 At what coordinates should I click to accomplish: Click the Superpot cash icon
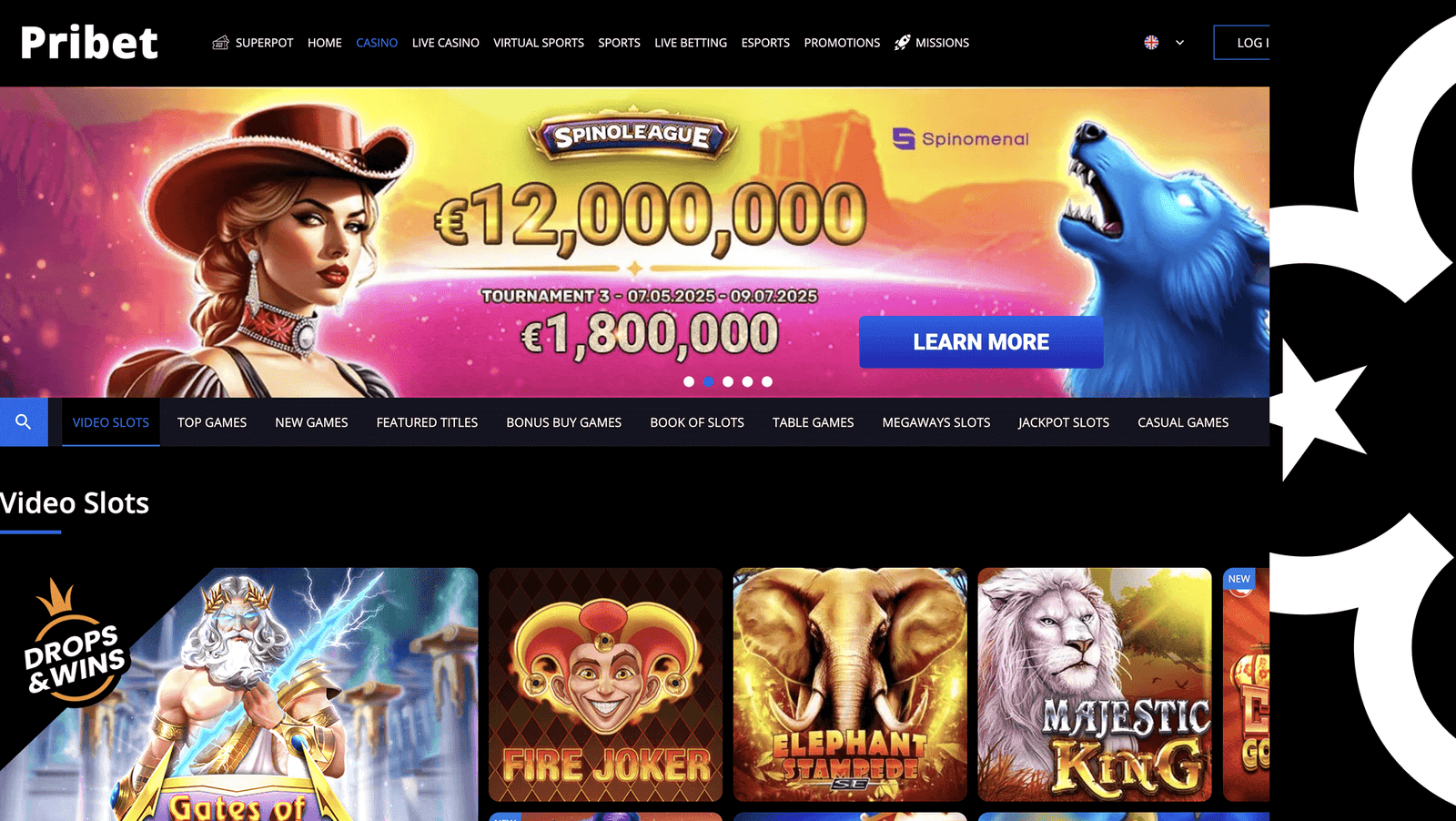(220, 43)
